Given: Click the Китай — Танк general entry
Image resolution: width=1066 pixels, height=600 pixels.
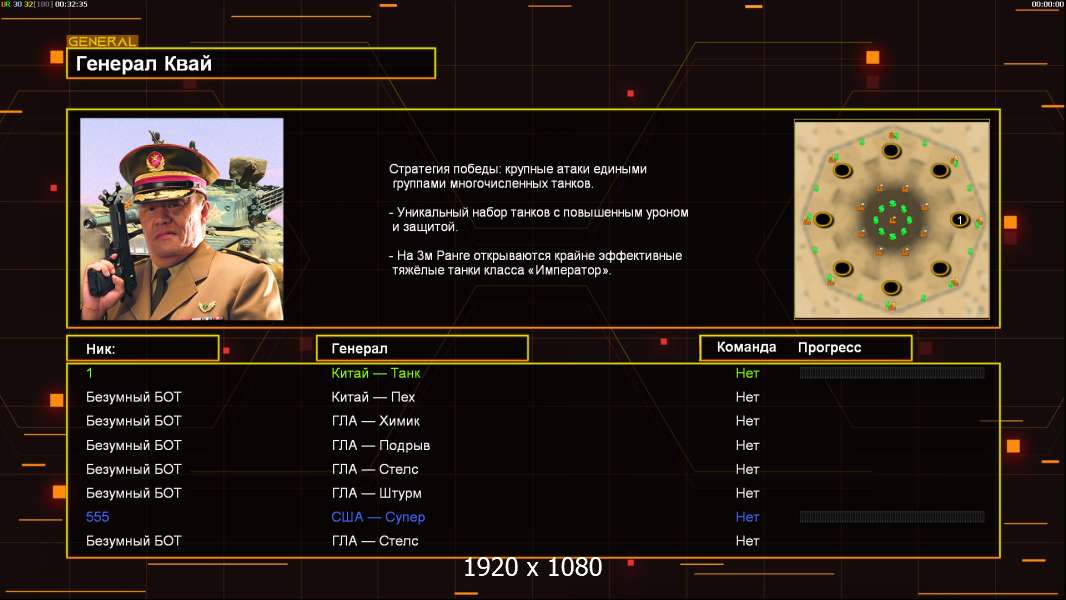Looking at the screenshot, I should point(376,373).
